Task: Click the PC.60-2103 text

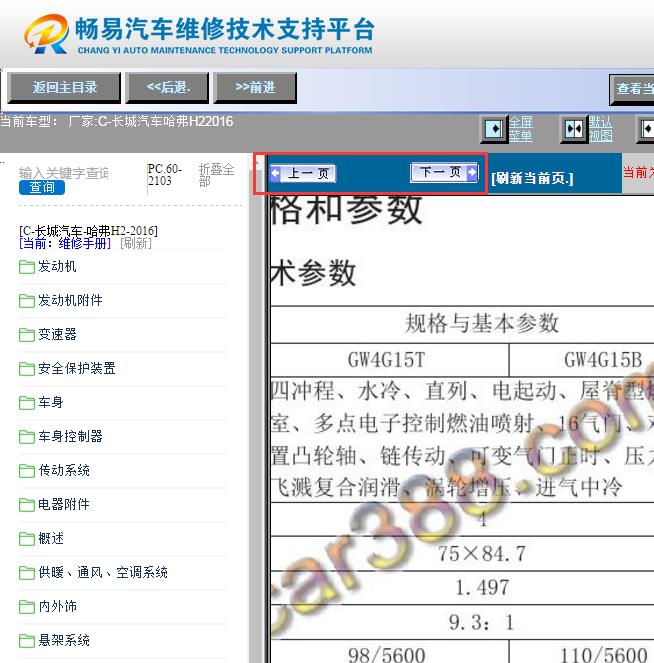Action: 164,175
